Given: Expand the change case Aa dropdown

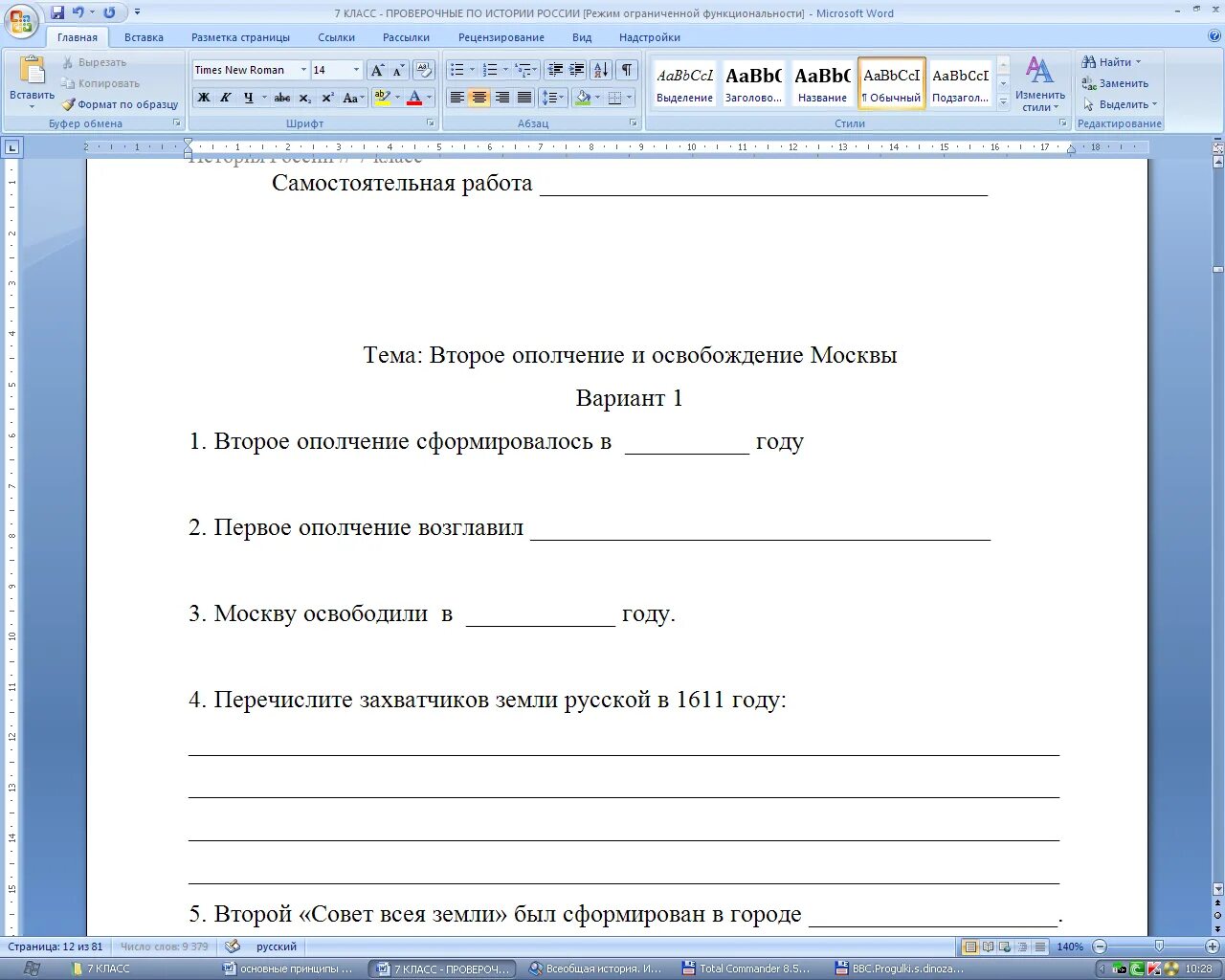Looking at the screenshot, I should click(363, 98).
